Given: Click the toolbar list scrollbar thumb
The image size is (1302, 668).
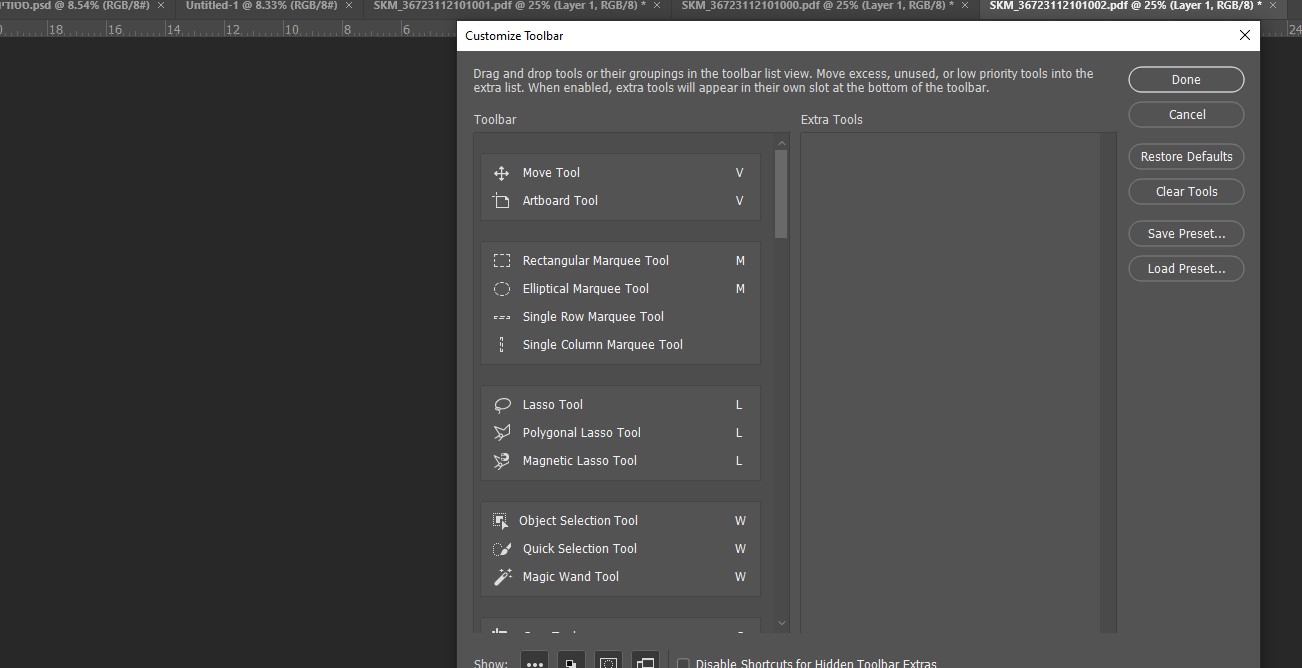Looking at the screenshot, I should 782,194.
